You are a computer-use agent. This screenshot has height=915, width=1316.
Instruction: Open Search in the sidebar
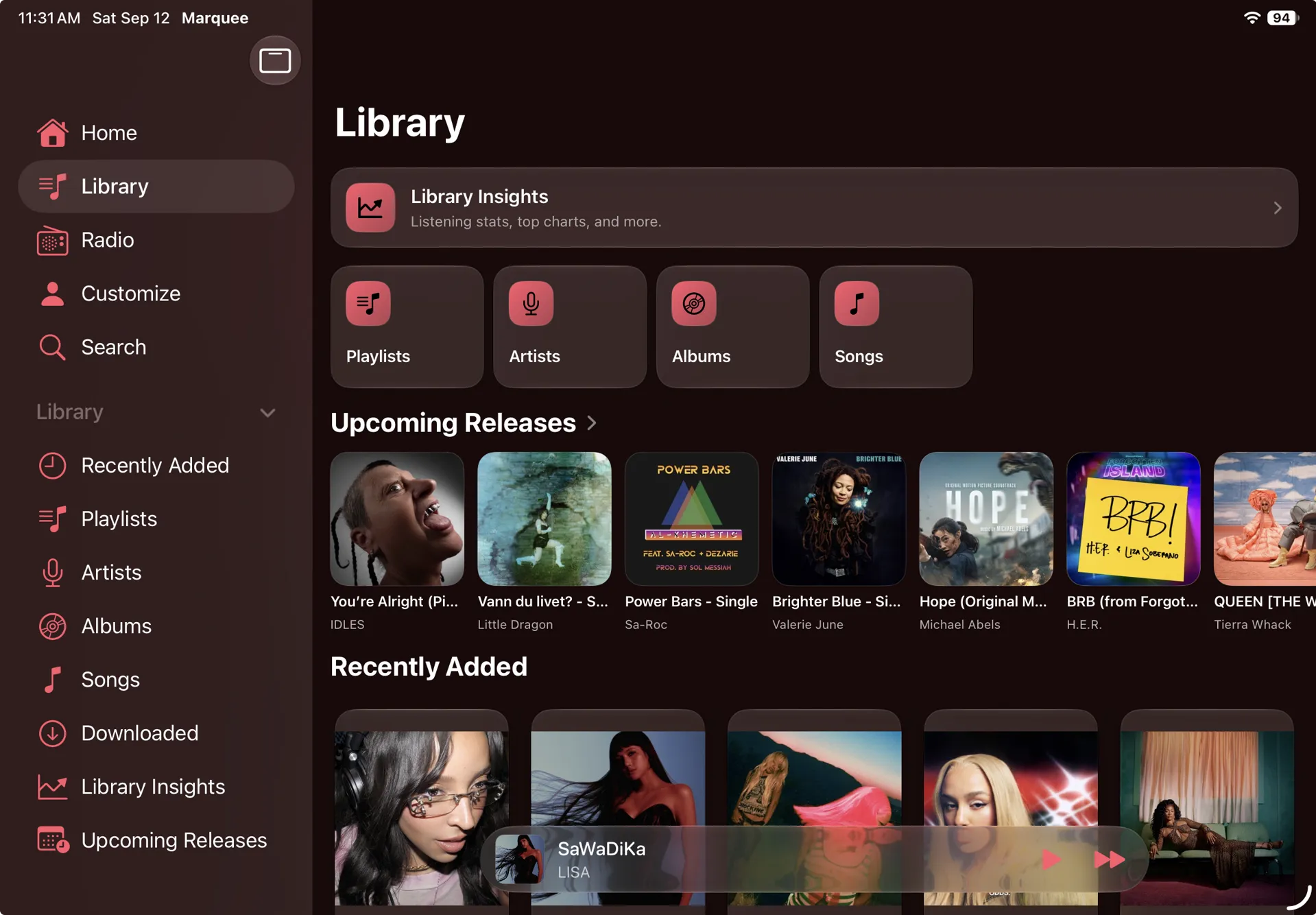tap(156, 347)
